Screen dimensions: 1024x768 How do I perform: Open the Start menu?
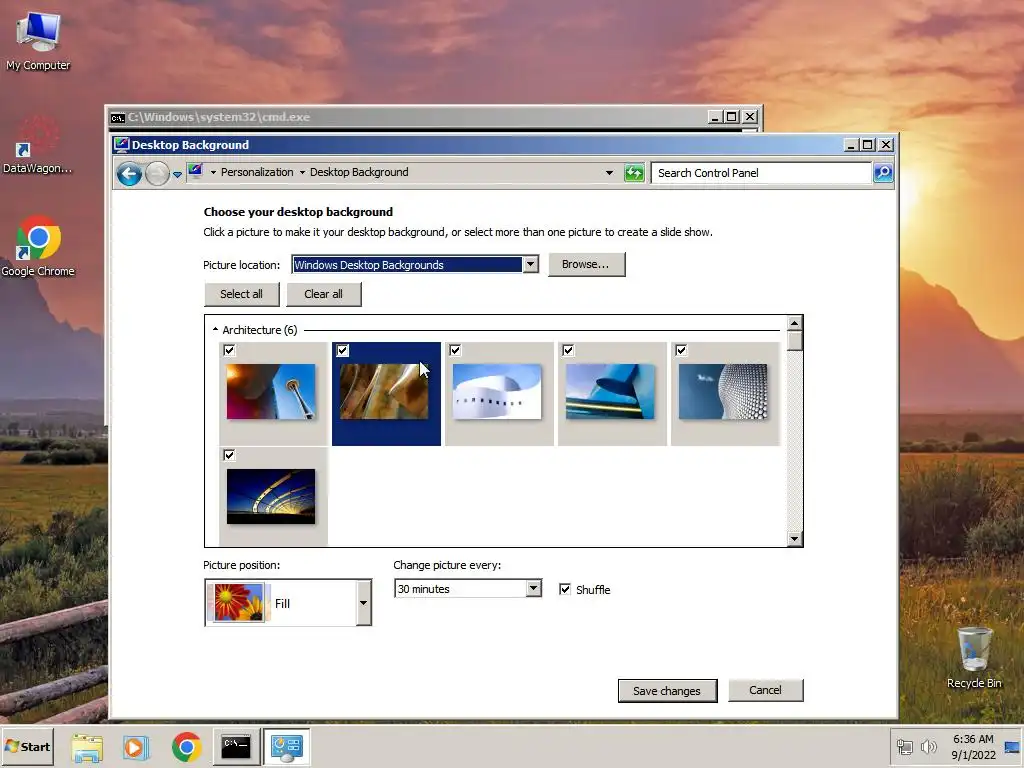27,746
